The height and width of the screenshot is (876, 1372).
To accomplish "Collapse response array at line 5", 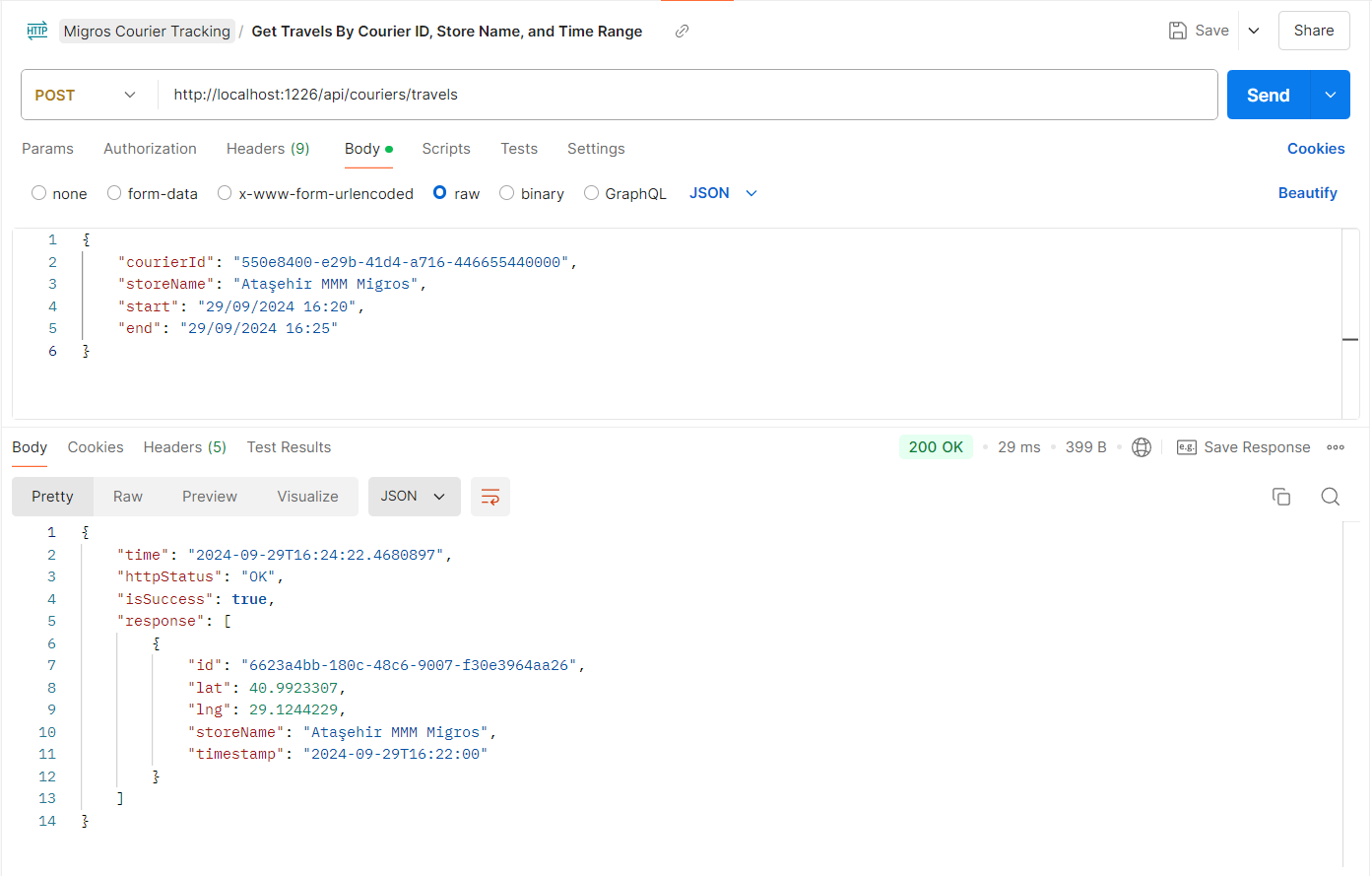I will click(228, 621).
